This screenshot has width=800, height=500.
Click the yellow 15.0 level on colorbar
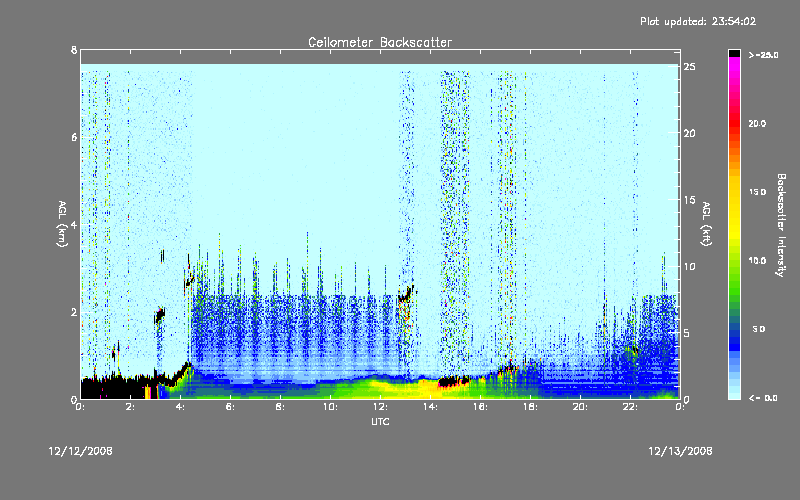734,192
